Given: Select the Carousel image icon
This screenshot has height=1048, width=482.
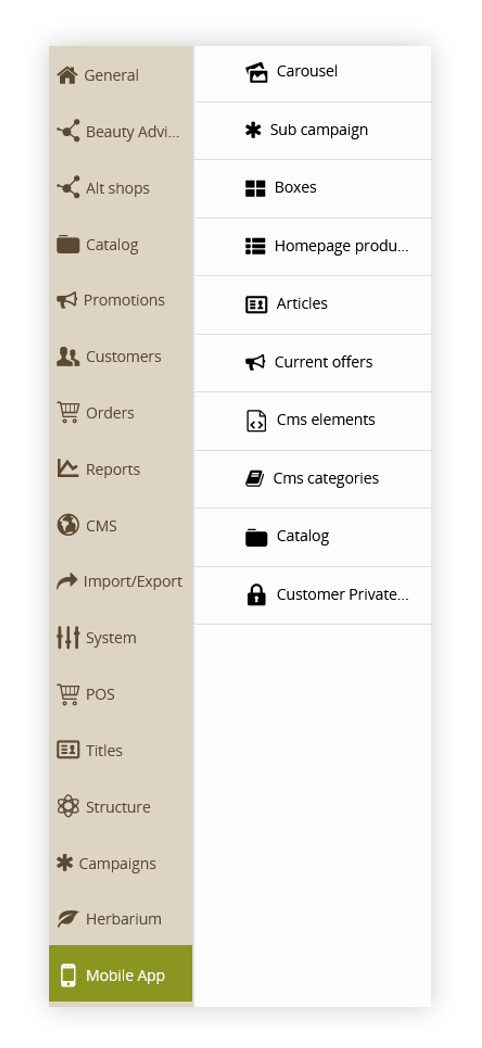Looking at the screenshot, I should click(256, 72).
